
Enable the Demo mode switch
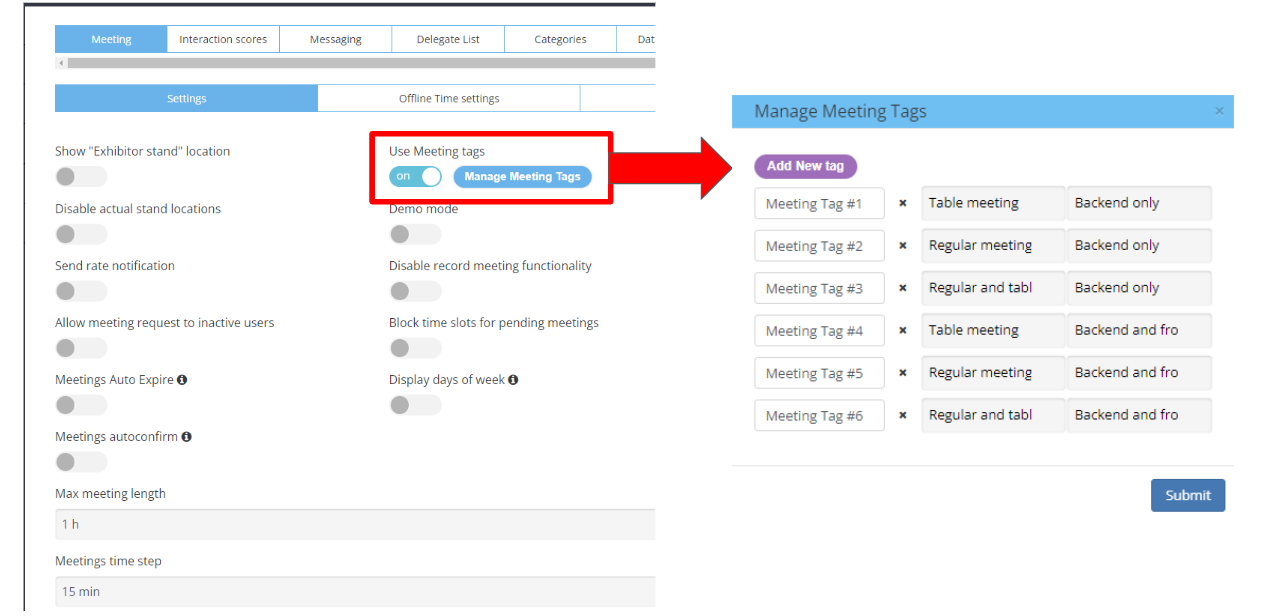point(415,234)
